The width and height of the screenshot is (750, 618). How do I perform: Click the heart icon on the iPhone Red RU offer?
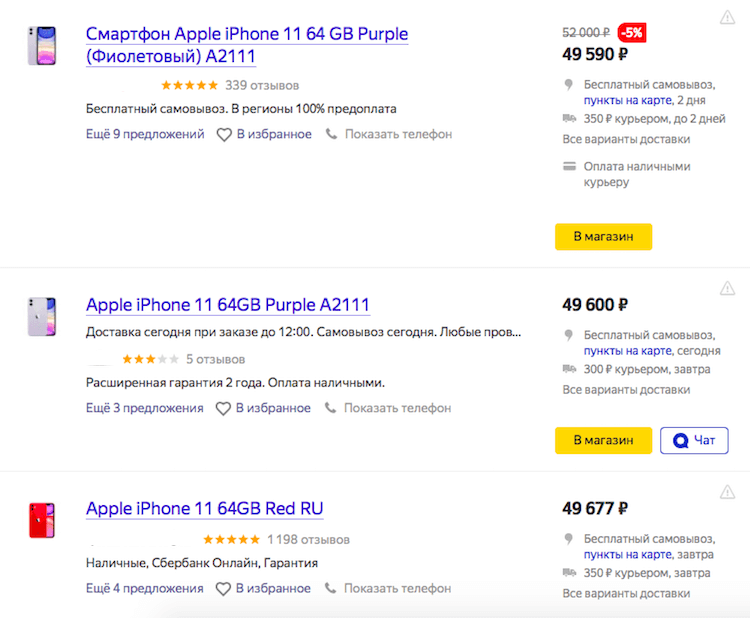[223, 588]
